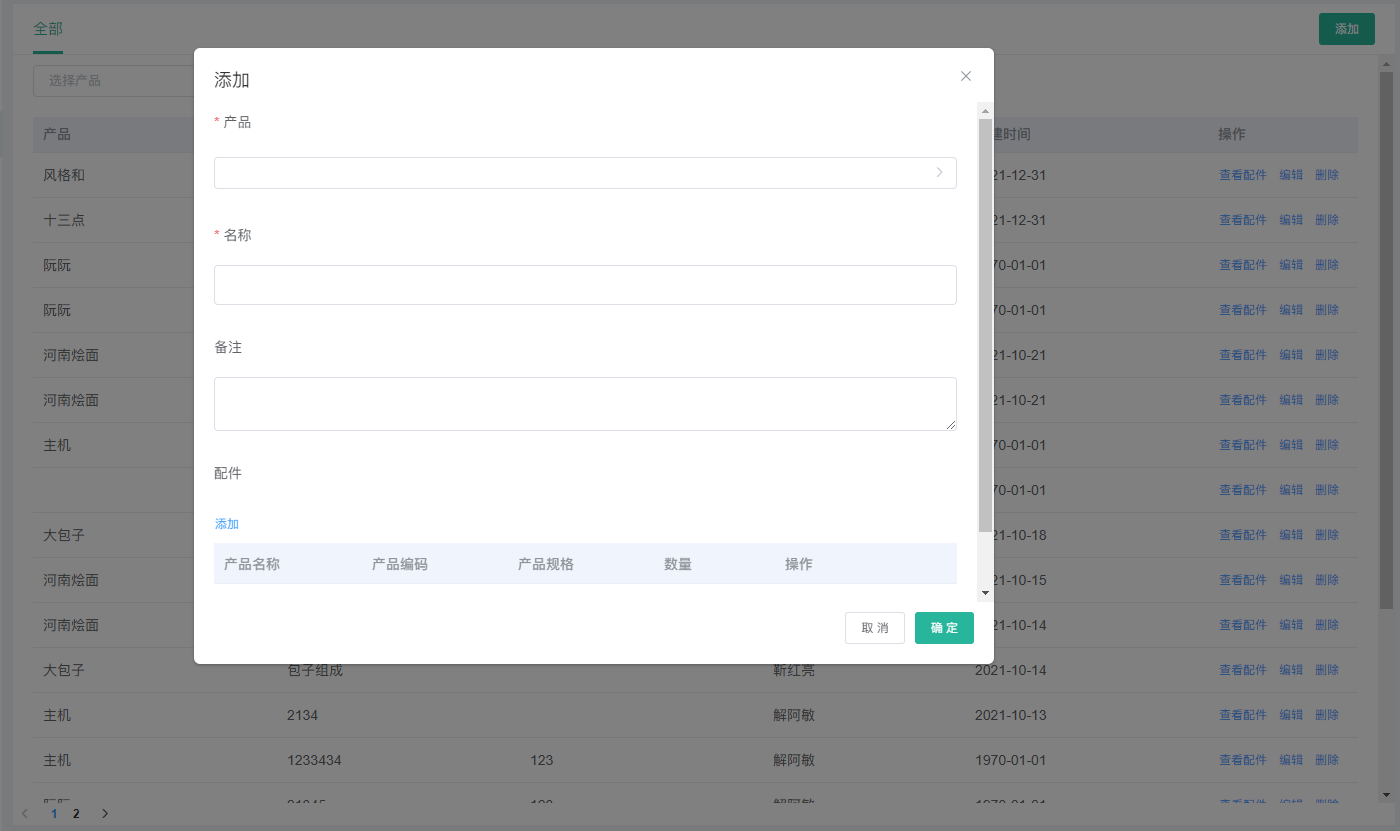
Task: Click 删除 in the 风格和 row
Action: 1327,175
